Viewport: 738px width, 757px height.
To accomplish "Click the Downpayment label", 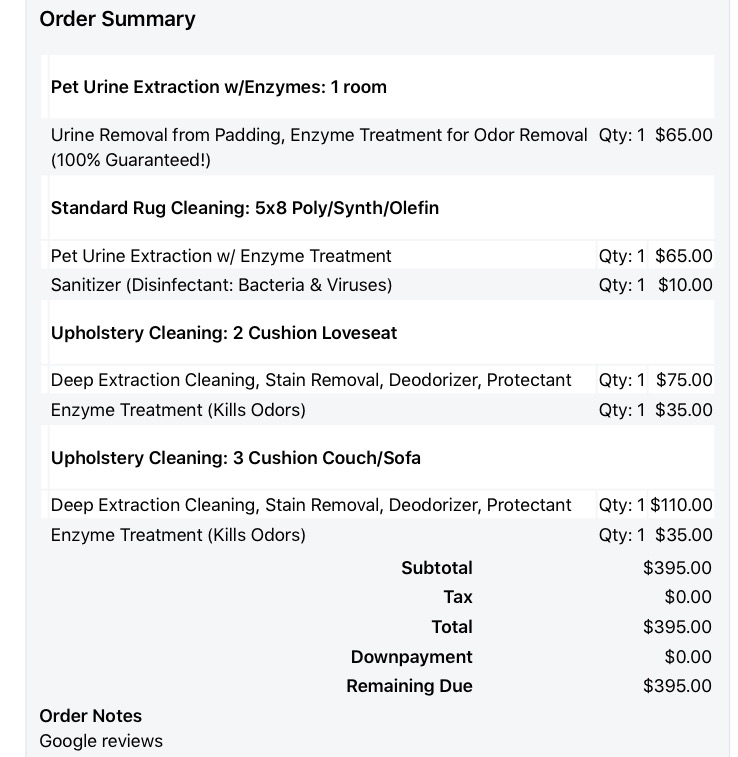I will pyautogui.click(x=412, y=657).
